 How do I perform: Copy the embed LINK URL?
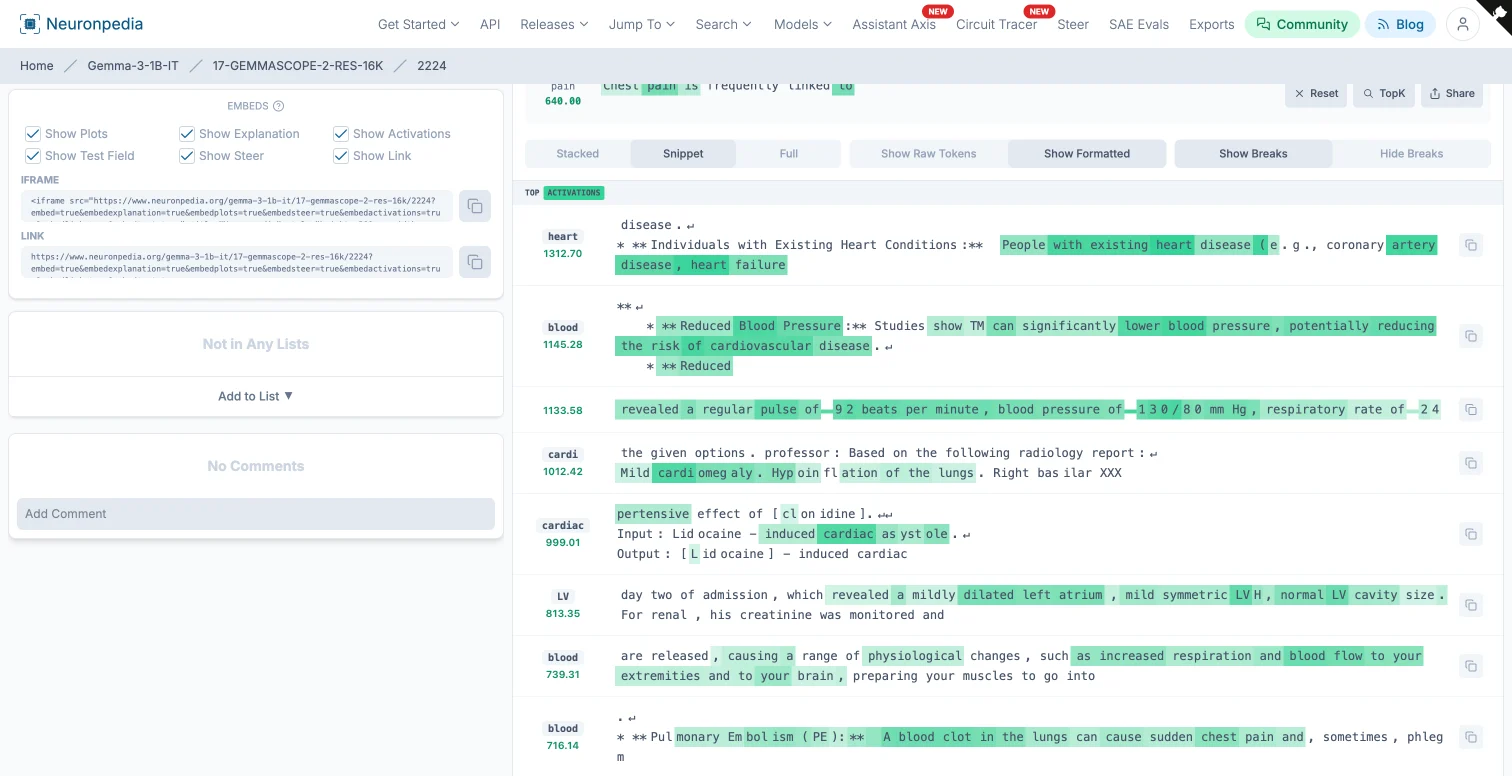click(475, 262)
